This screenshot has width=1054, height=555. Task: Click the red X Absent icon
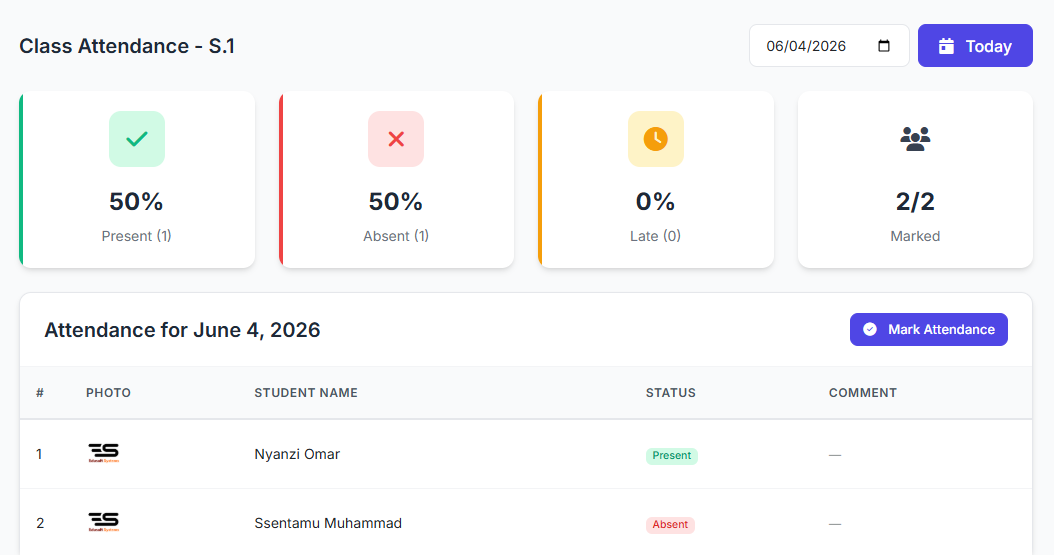pos(396,139)
